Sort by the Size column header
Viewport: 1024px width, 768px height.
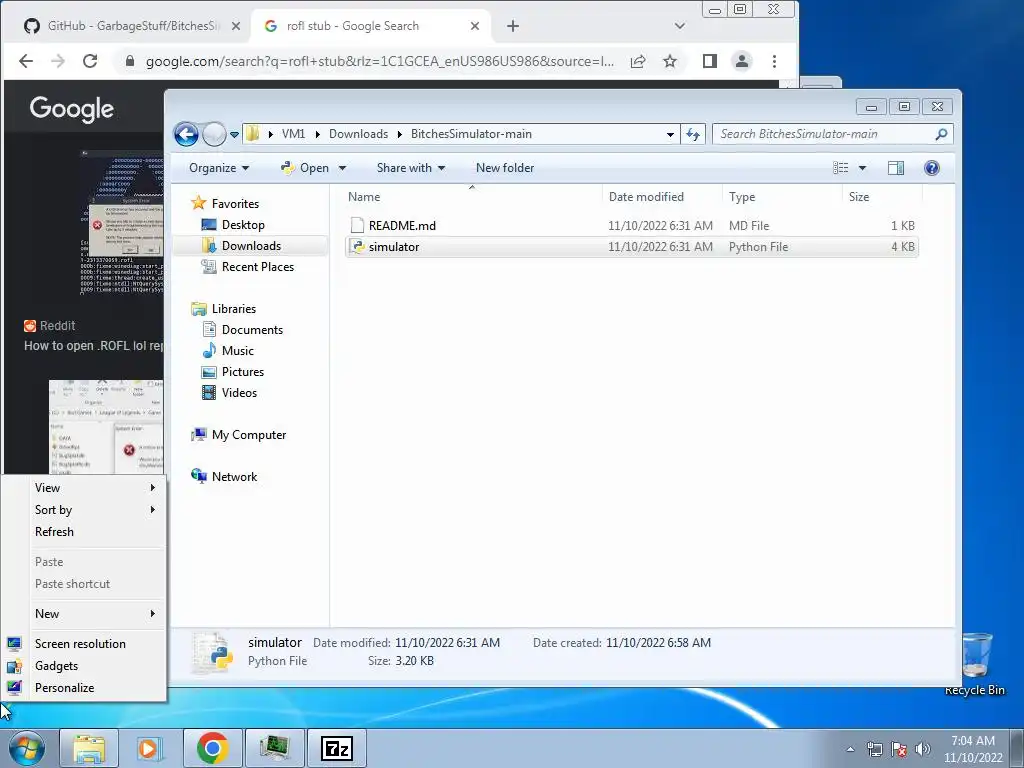coord(882,197)
